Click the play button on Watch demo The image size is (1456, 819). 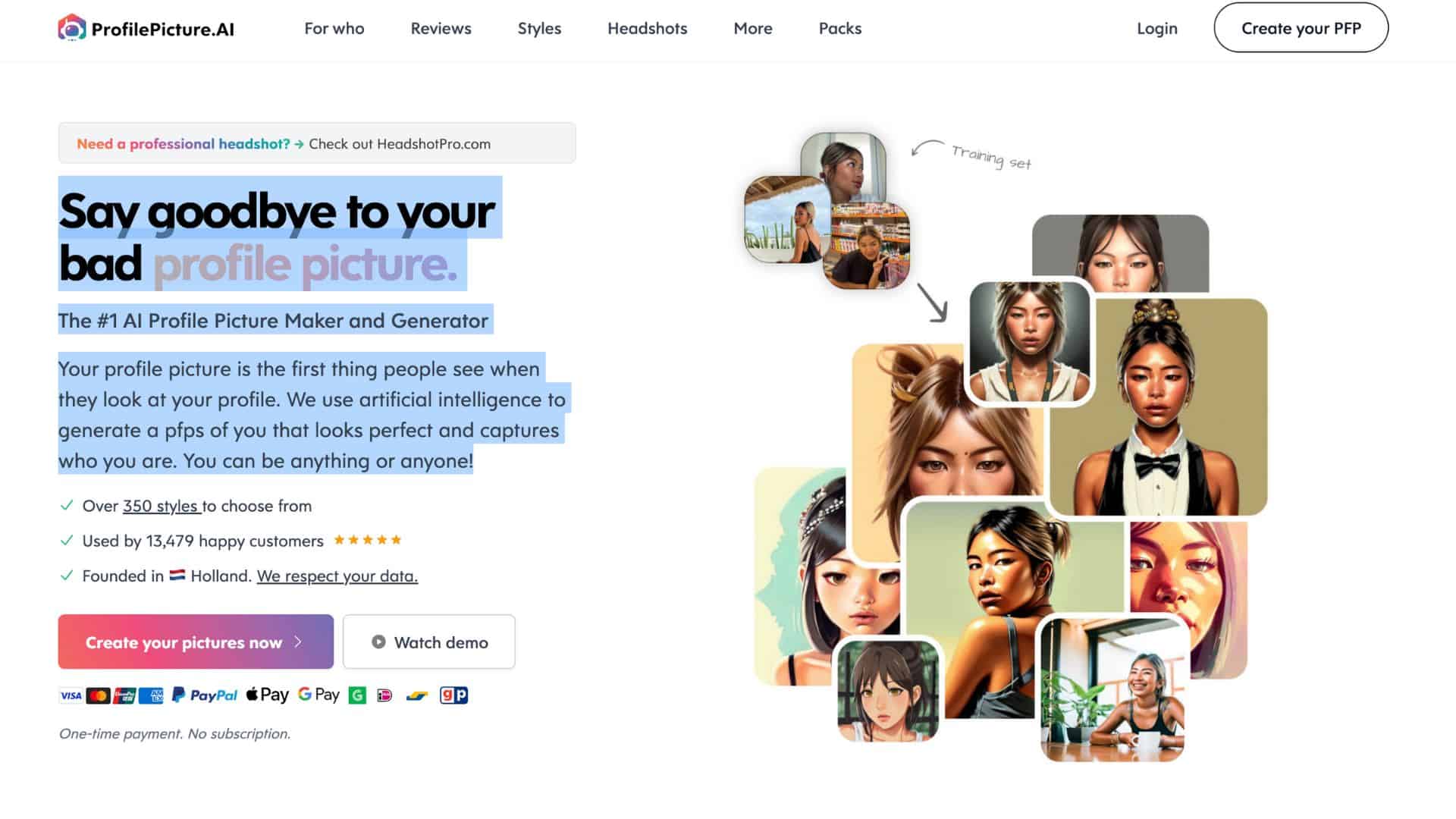(x=378, y=641)
